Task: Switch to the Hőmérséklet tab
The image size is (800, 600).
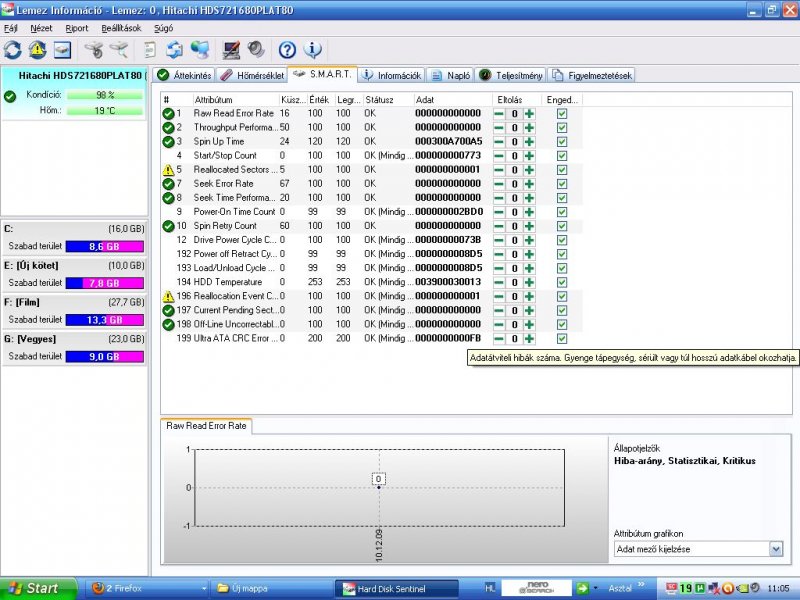Action: [x=252, y=76]
